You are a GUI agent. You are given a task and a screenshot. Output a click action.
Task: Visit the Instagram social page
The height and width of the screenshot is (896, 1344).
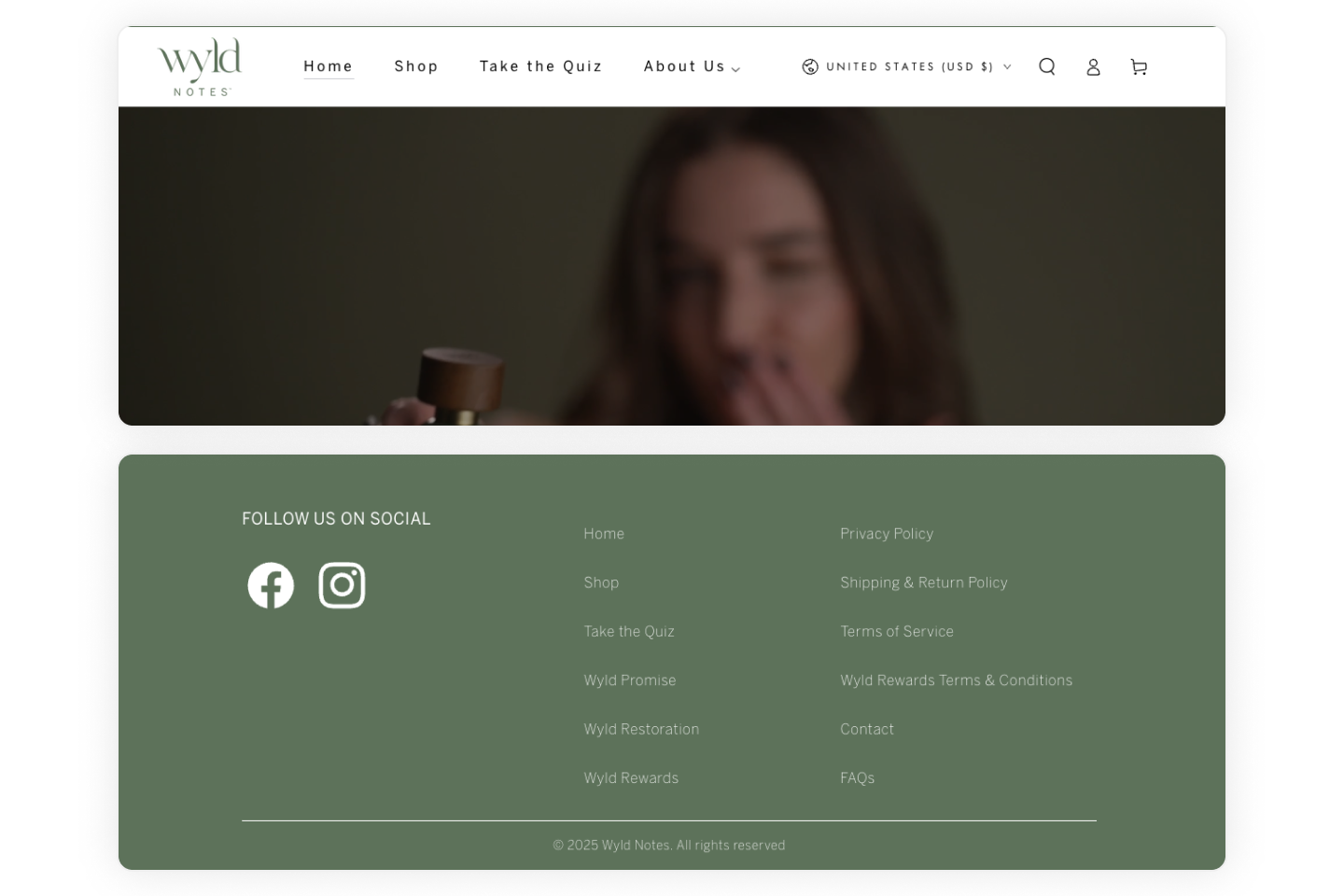[x=342, y=585]
